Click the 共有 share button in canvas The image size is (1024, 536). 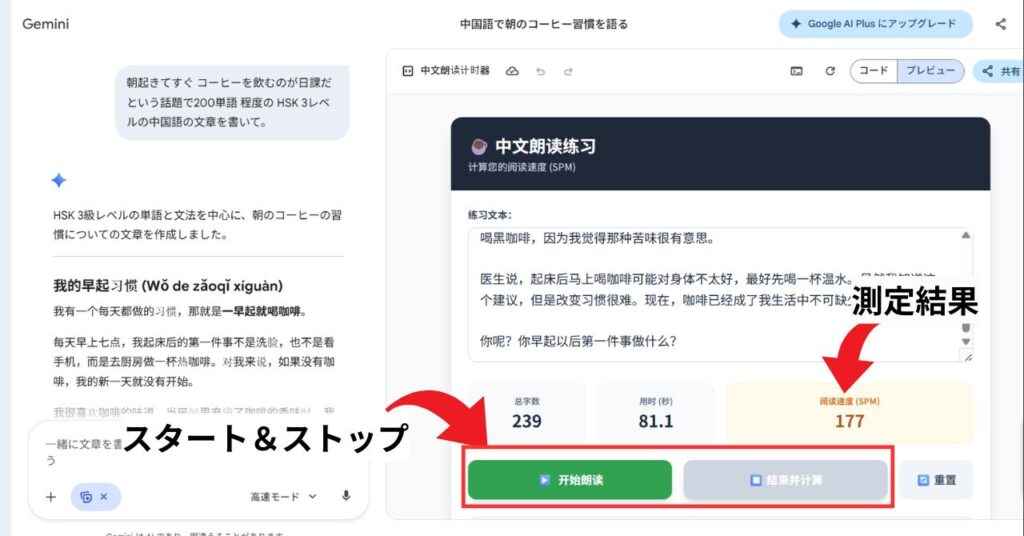click(x=1000, y=71)
